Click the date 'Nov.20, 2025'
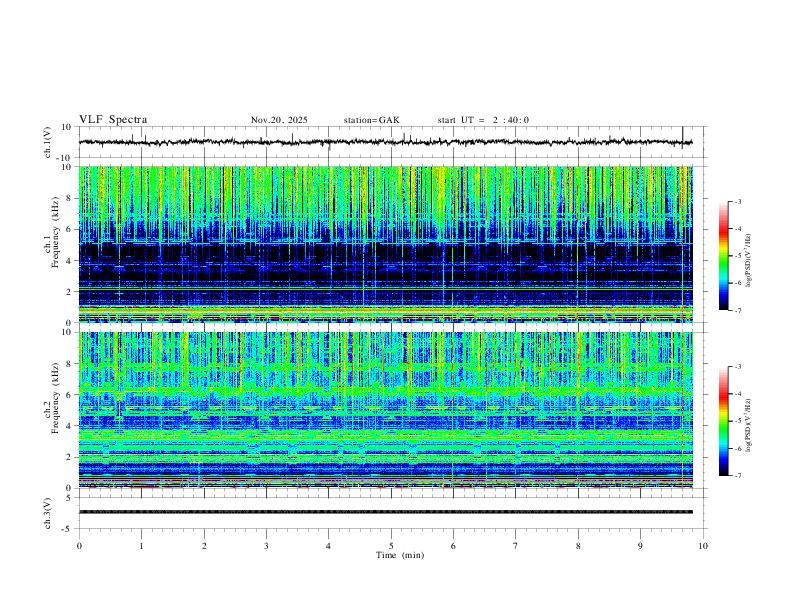This screenshot has height=612, width=792. 279,120
